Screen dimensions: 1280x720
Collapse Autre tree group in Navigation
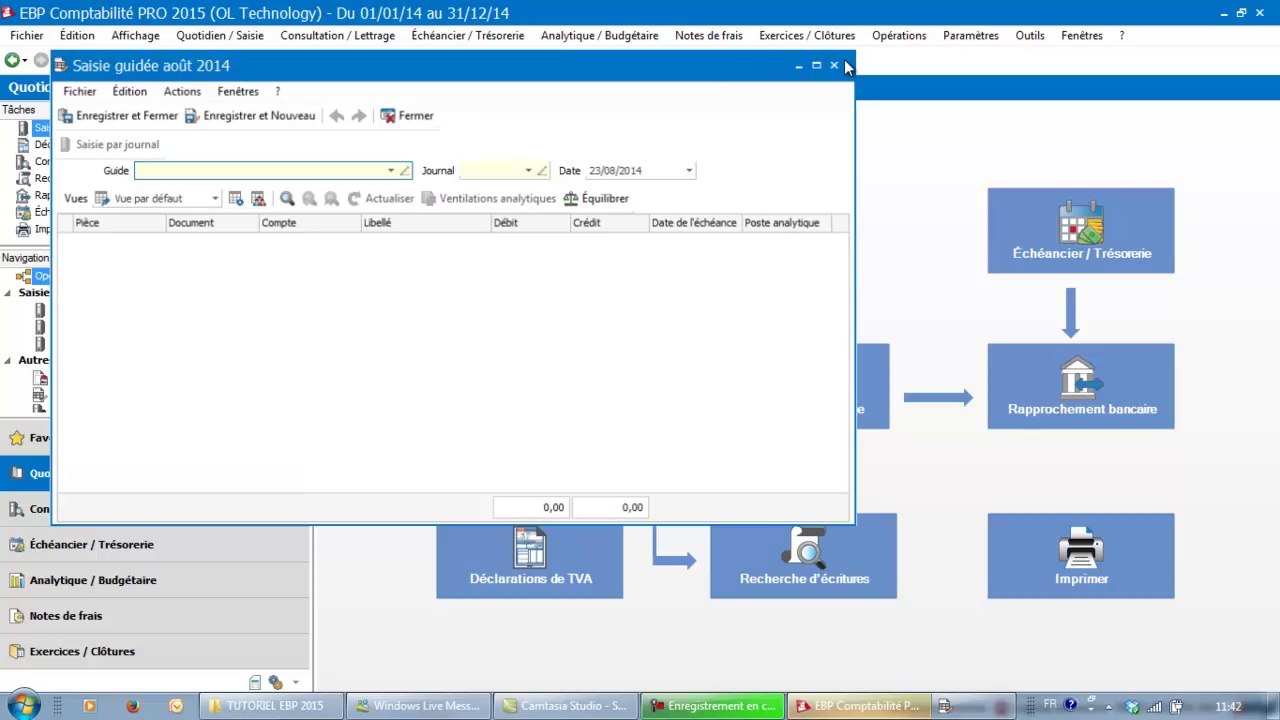point(8,360)
